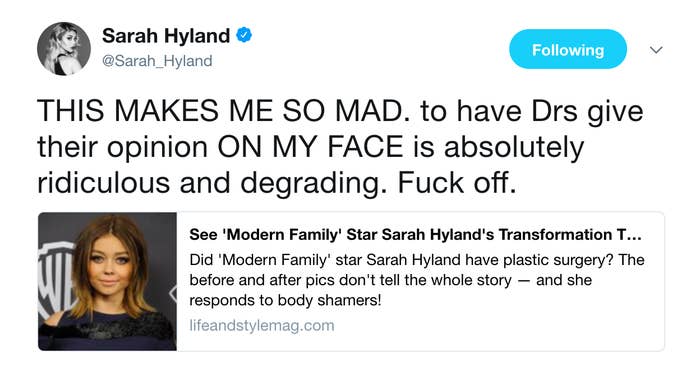Click the article card description text
Image resolution: width=700 pixels, height=367 pixels.
417,280
